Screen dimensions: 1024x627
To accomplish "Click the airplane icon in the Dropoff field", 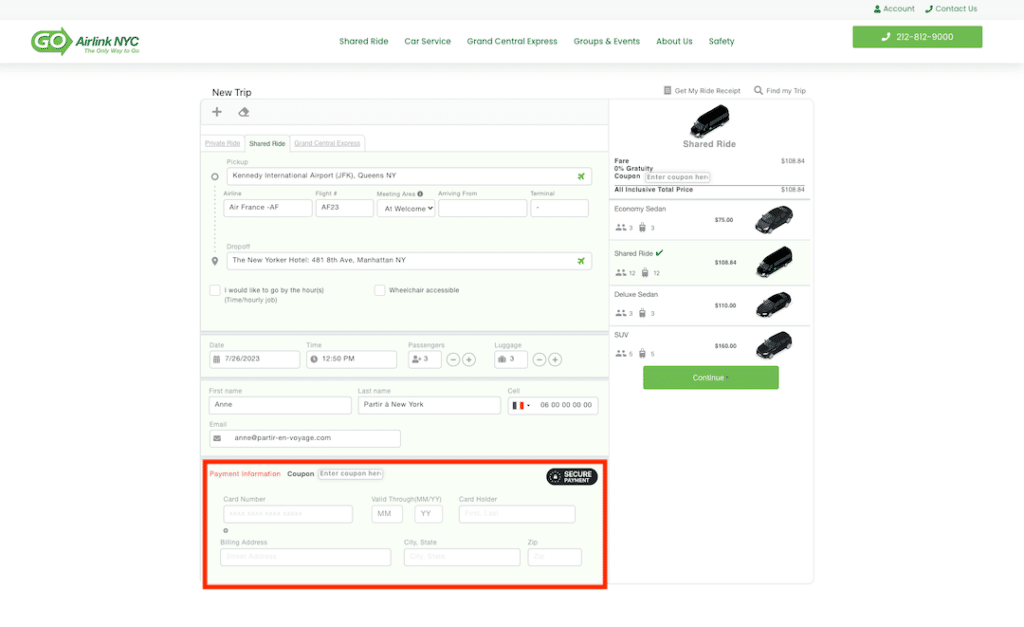I will click(x=581, y=261).
